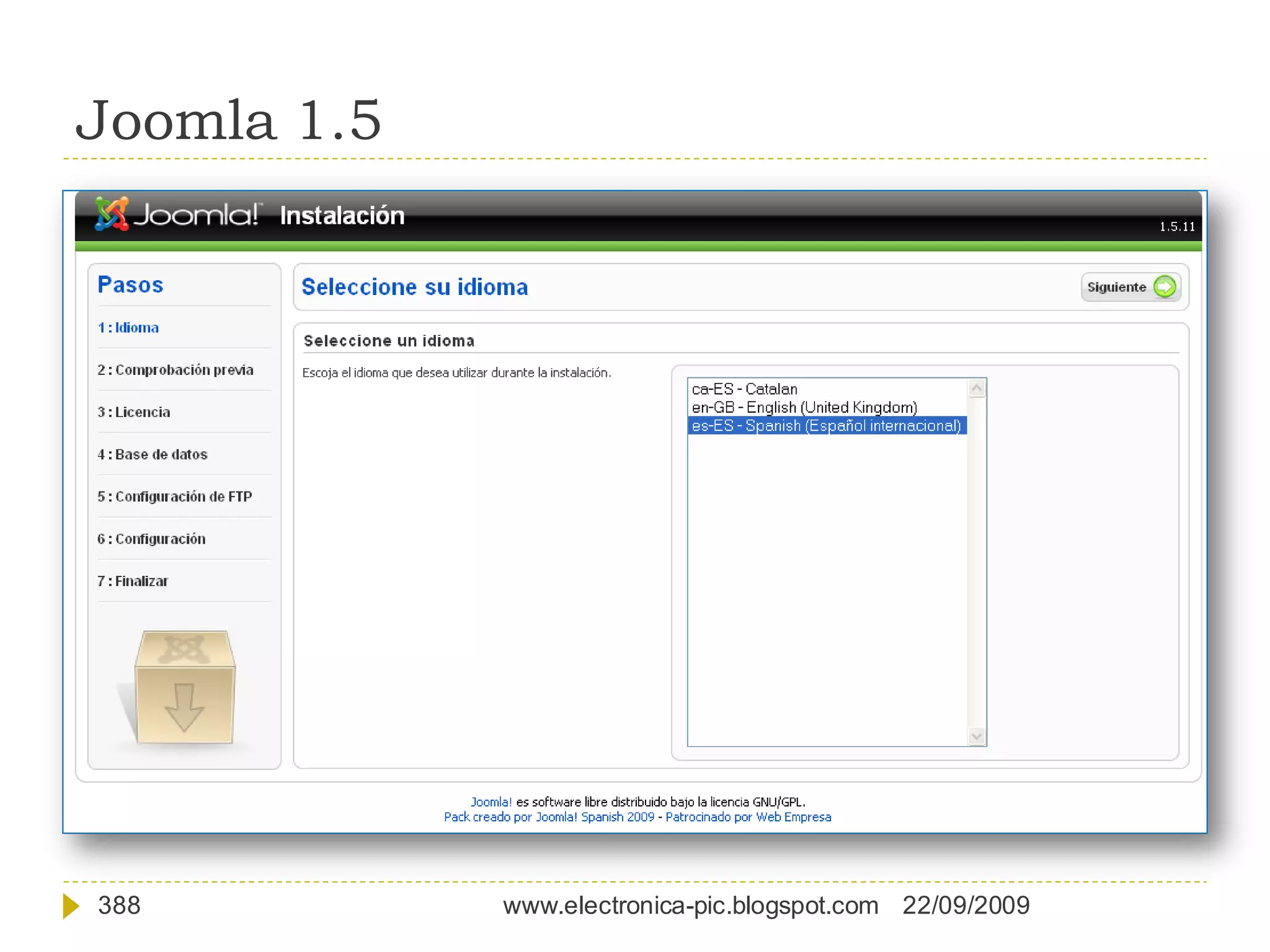Click the Pasos sidebar heading
The width and height of the screenshot is (1270, 952).
(131, 284)
